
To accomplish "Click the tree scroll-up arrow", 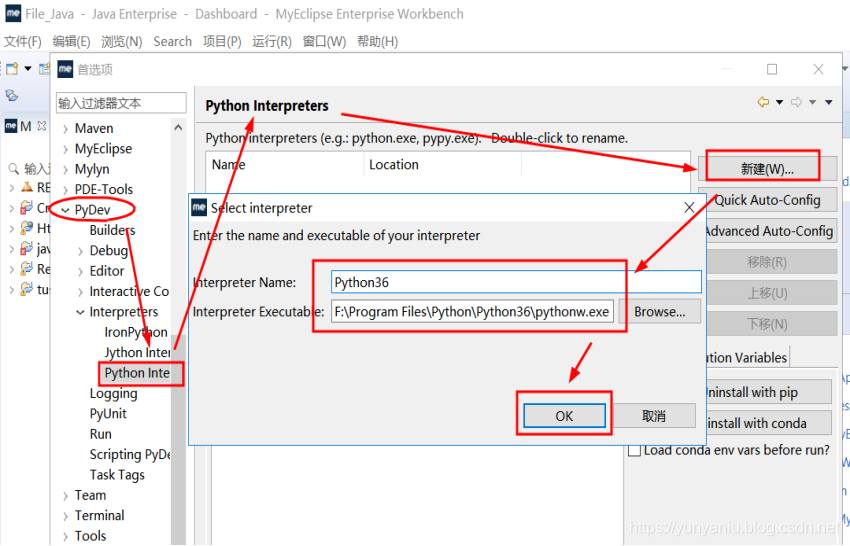I will [x=178, y=127].
